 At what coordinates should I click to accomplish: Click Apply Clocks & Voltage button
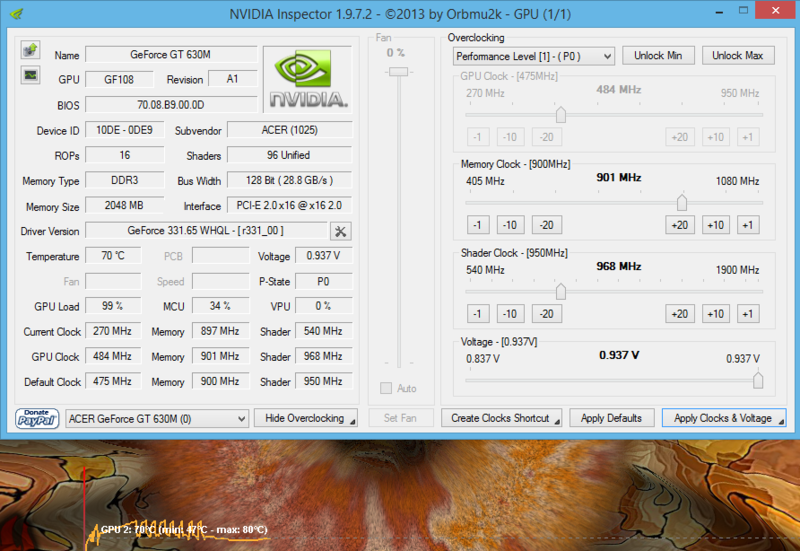(x=723, y=418)
